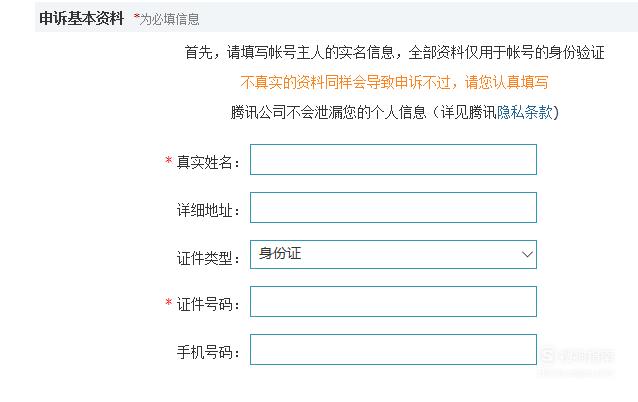The image size is (638, 402).
Task: Focus the 详细地址 text box
Action: [x=393, y=208]
